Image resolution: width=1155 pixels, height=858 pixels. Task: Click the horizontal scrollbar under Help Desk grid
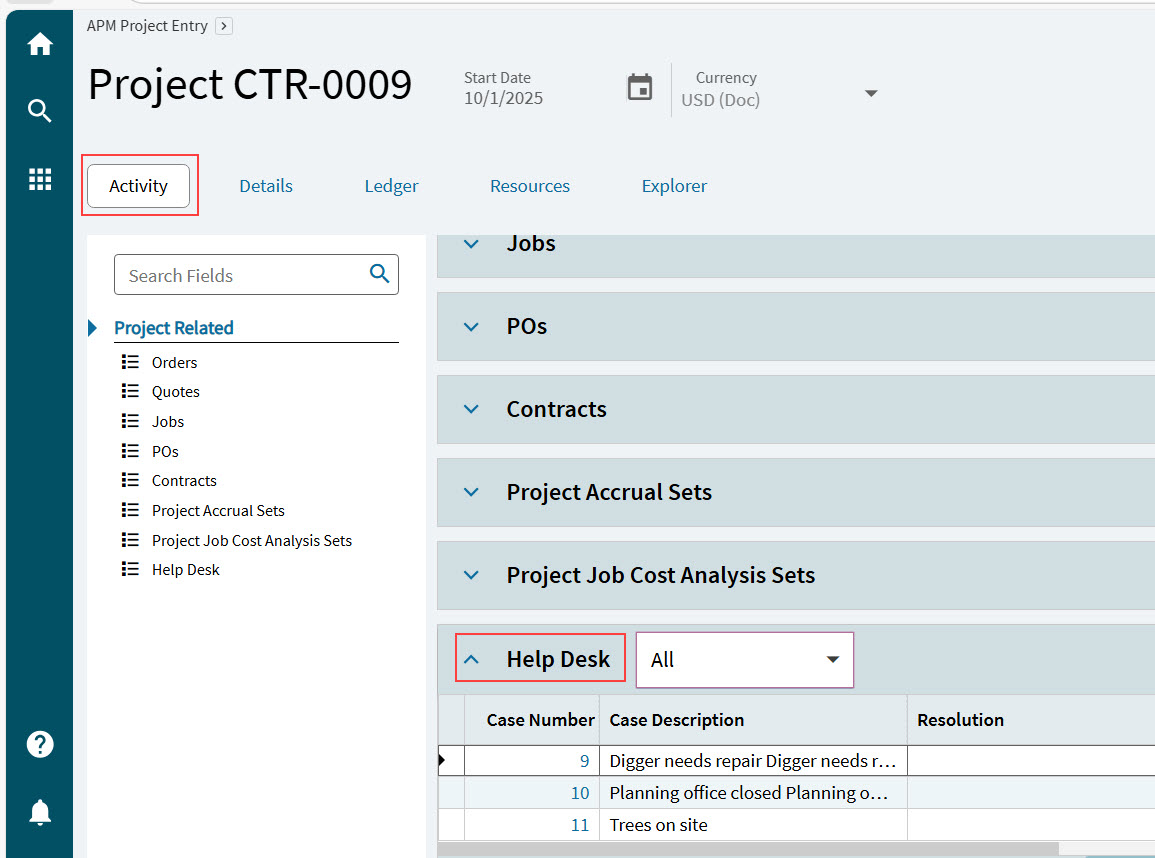(748, 849)
